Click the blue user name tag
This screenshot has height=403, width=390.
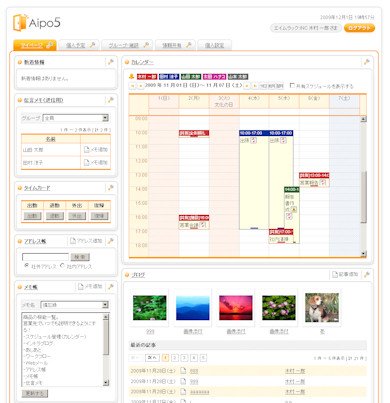pos(169,77)
